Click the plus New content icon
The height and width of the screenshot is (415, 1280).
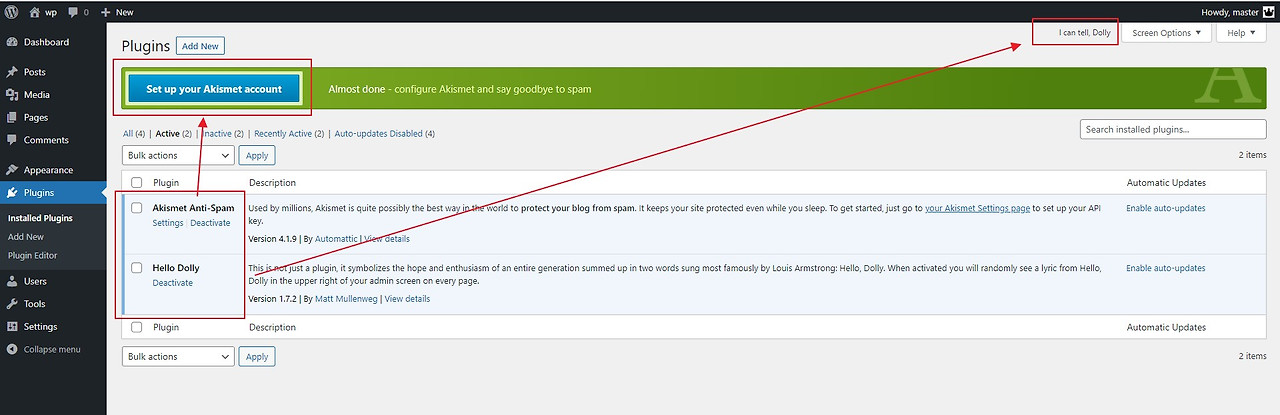[106, 12]
